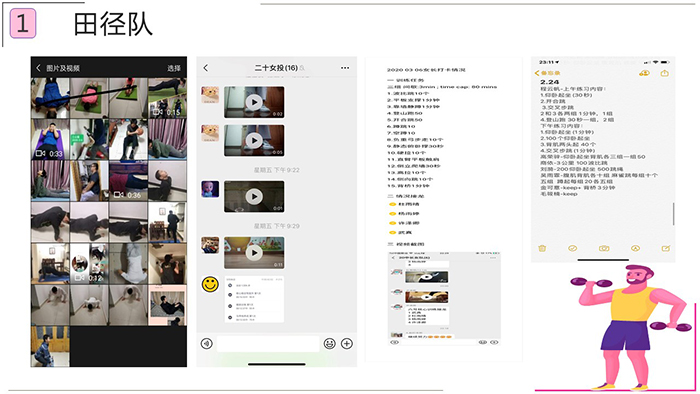Open the emoji picker in the chat bar
The height and width of the screenshot is (394, 700).
coord(329,344)
